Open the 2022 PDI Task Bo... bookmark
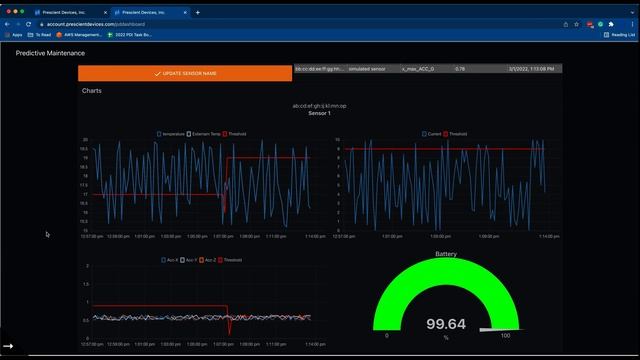Screen dimensions: 640x360 tap(129, 35)
